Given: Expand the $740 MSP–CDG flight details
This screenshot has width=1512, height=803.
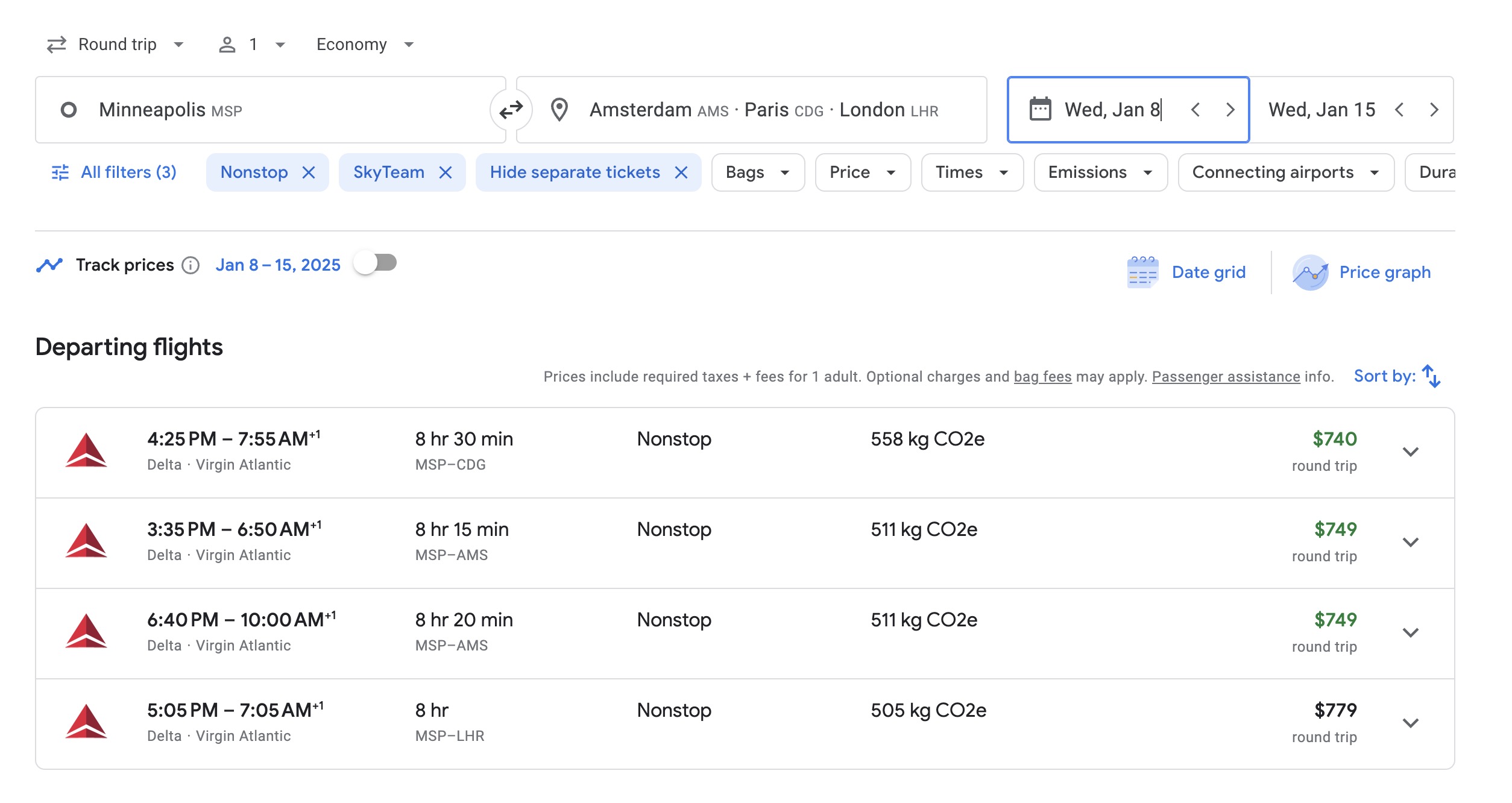Looking at the screenshot, I should coord(1410,452).
